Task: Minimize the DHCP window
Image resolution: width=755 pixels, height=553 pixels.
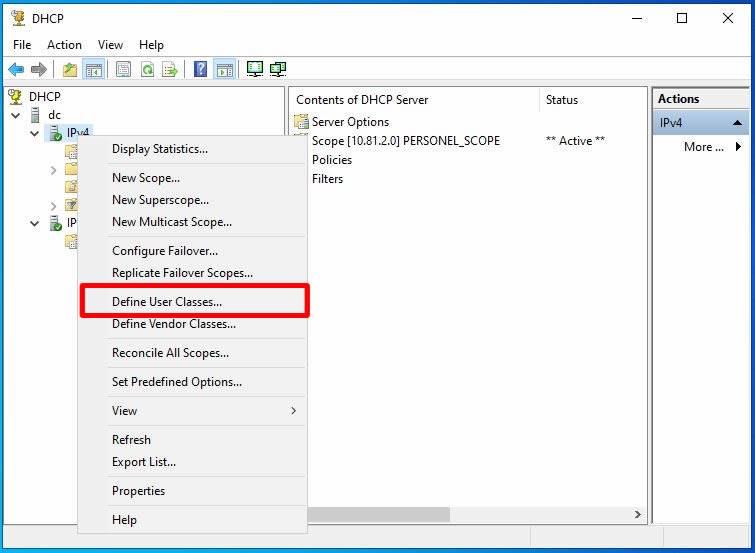Action: point(637,19)
